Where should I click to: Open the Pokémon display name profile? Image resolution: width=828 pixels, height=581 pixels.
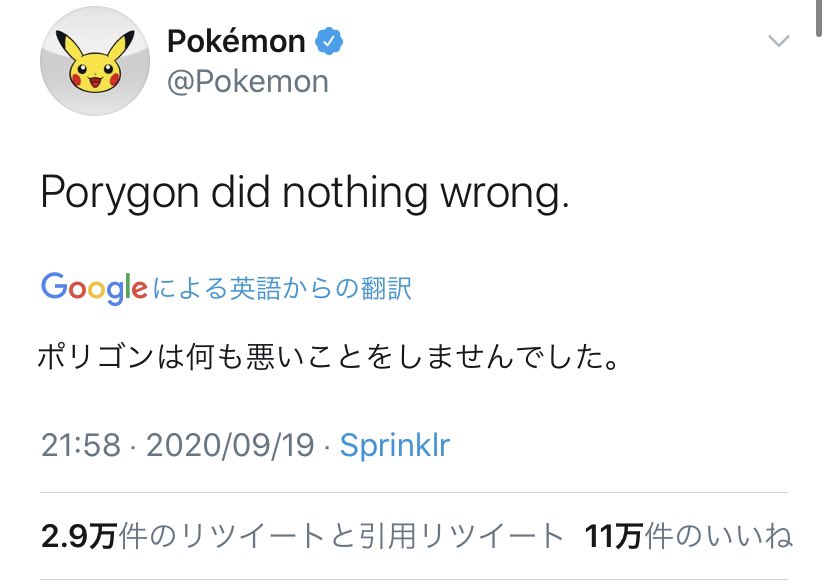236,41
